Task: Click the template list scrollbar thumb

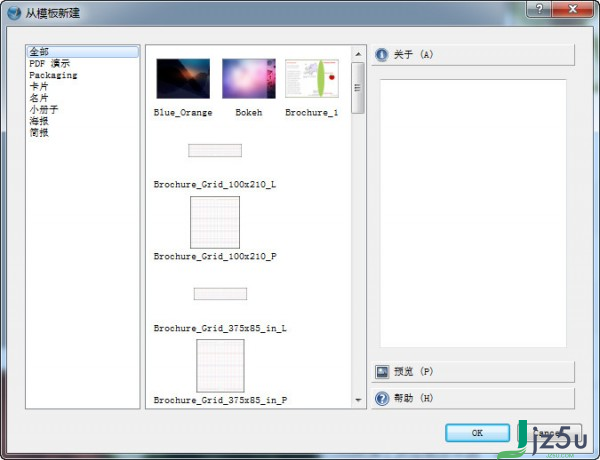Action: tap(358, 88)
